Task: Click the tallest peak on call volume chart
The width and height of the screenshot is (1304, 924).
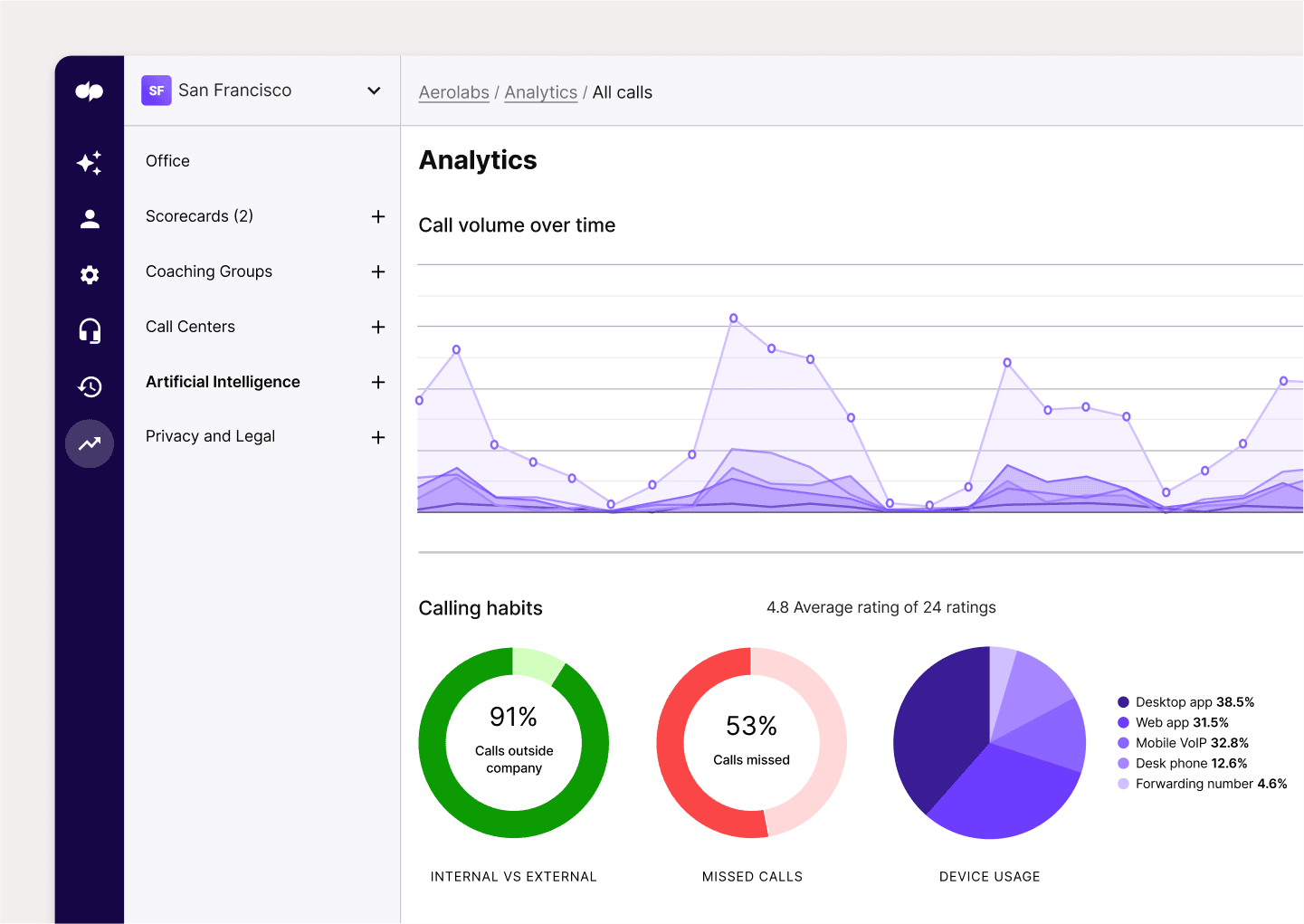Action: [734, 318]
